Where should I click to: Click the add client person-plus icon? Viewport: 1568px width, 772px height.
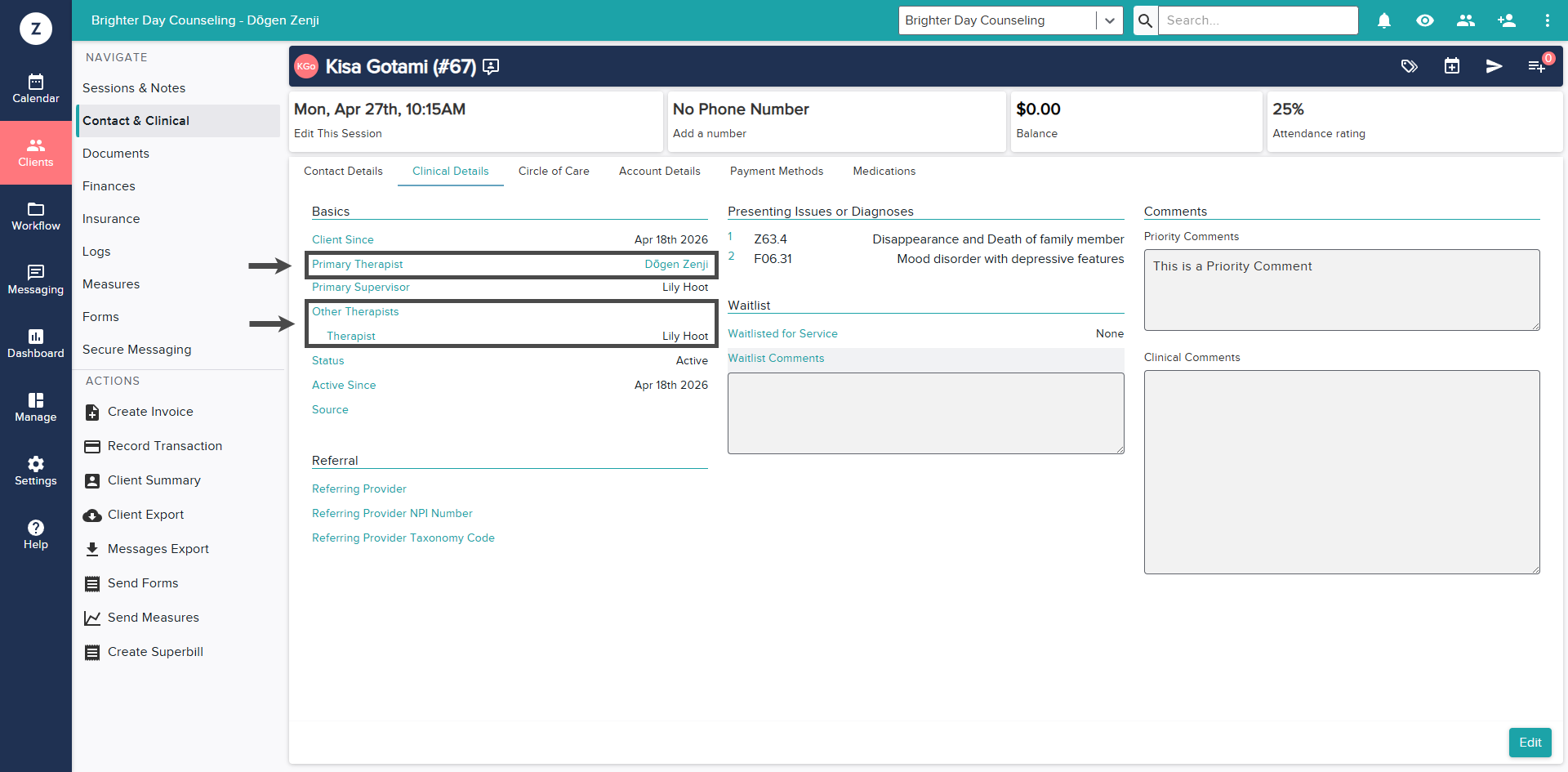pos(1507,20)
